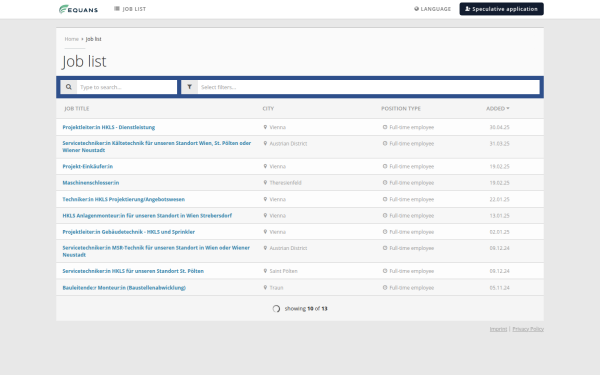Click location pin beside Theresienfeld
Screen dimensions: 600x375
click(x=265, y=183)
